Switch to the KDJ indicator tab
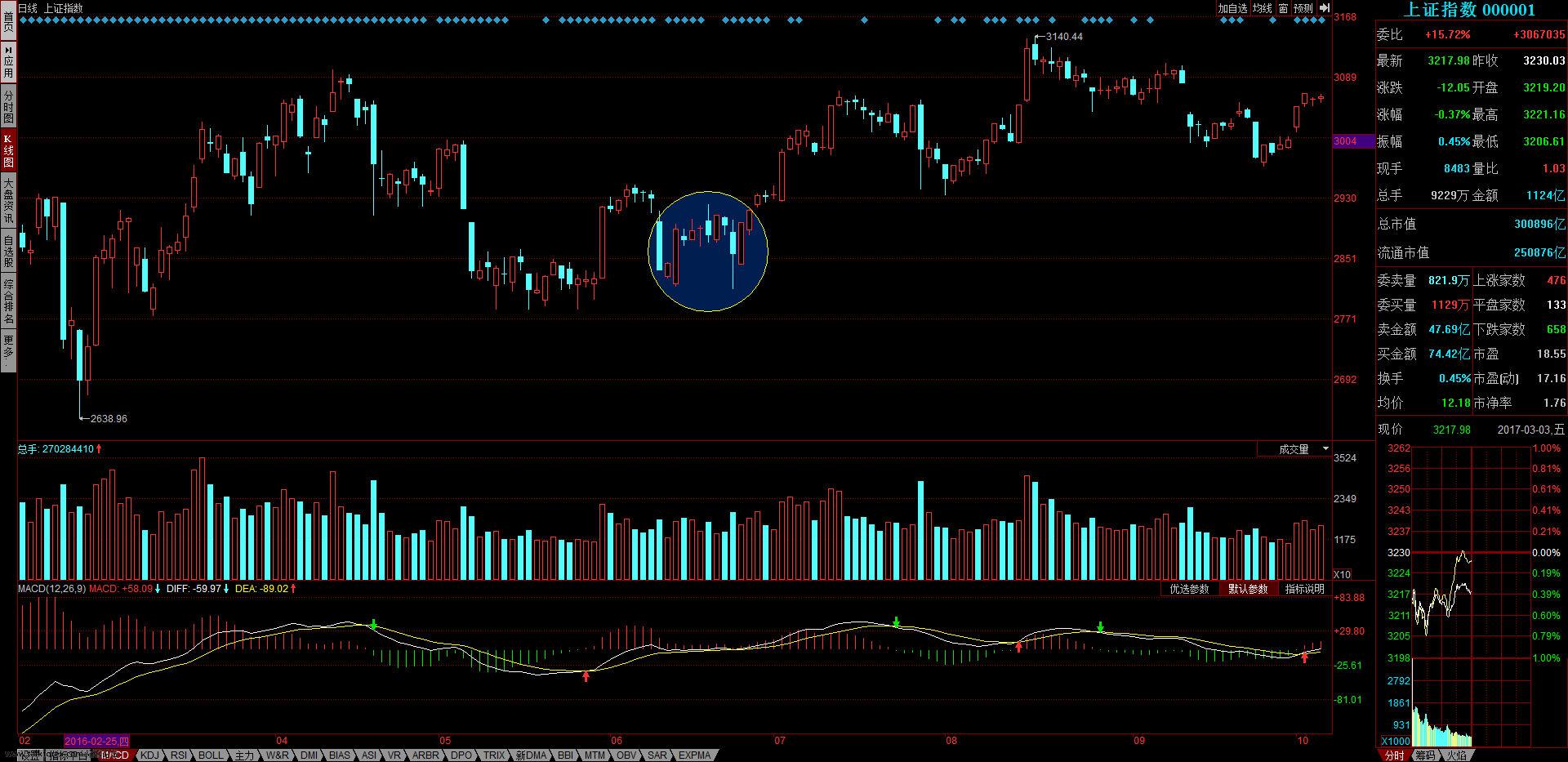1568x762 pixels. pos(150,755)
